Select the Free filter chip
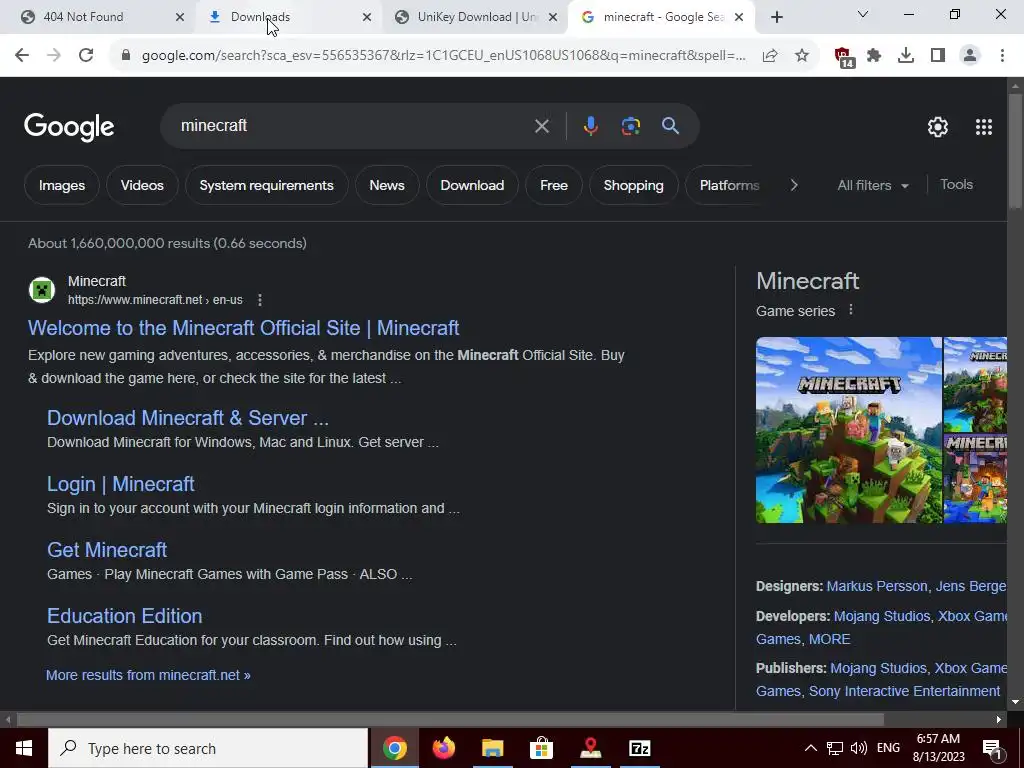Image resolution: width=1024 pixels, height=768 pixels. coord(554,185)
